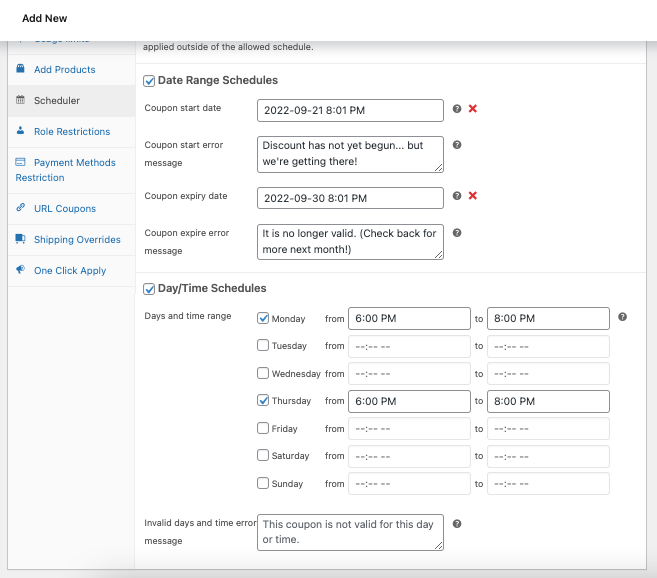
Task: Click the Wednesday from time field
Action: coord(409,374)
